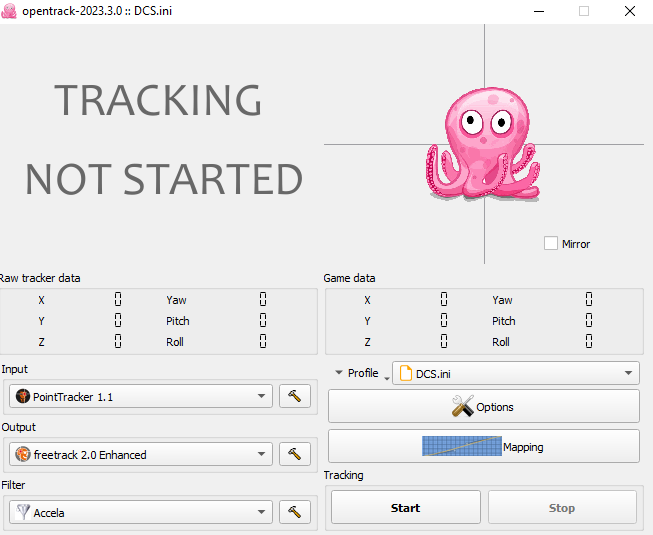Image resolution: width=653 pixels, height=535 pixels.
Task: Enable the Mirror checkbox
Action: point(551,244)
